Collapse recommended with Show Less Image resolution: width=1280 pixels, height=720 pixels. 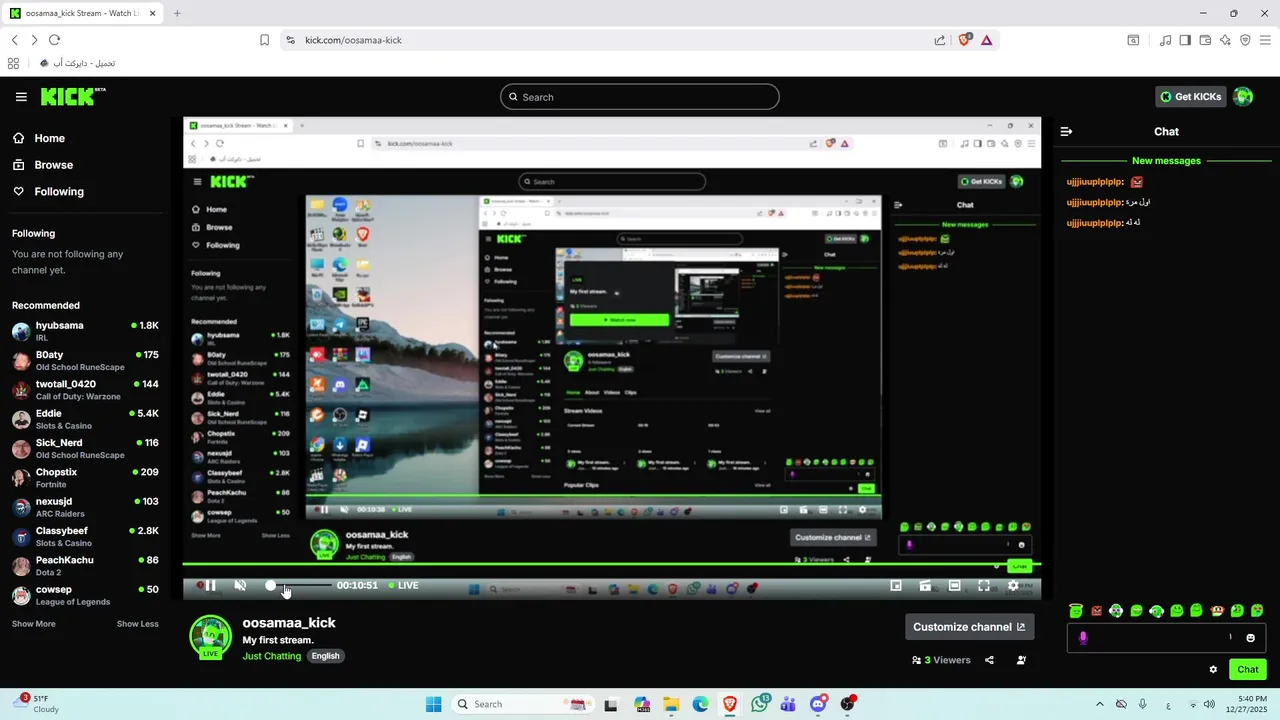137,624
